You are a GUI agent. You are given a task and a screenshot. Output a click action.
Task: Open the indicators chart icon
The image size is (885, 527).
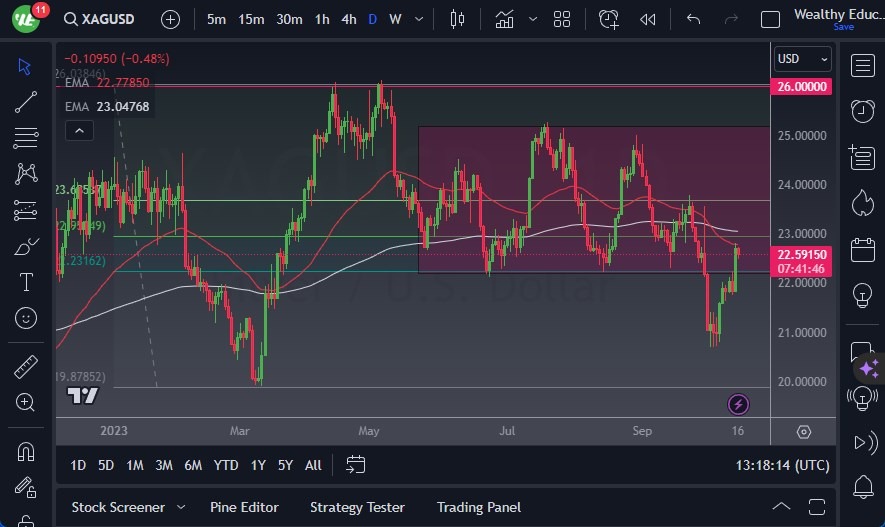pos(504,19)
